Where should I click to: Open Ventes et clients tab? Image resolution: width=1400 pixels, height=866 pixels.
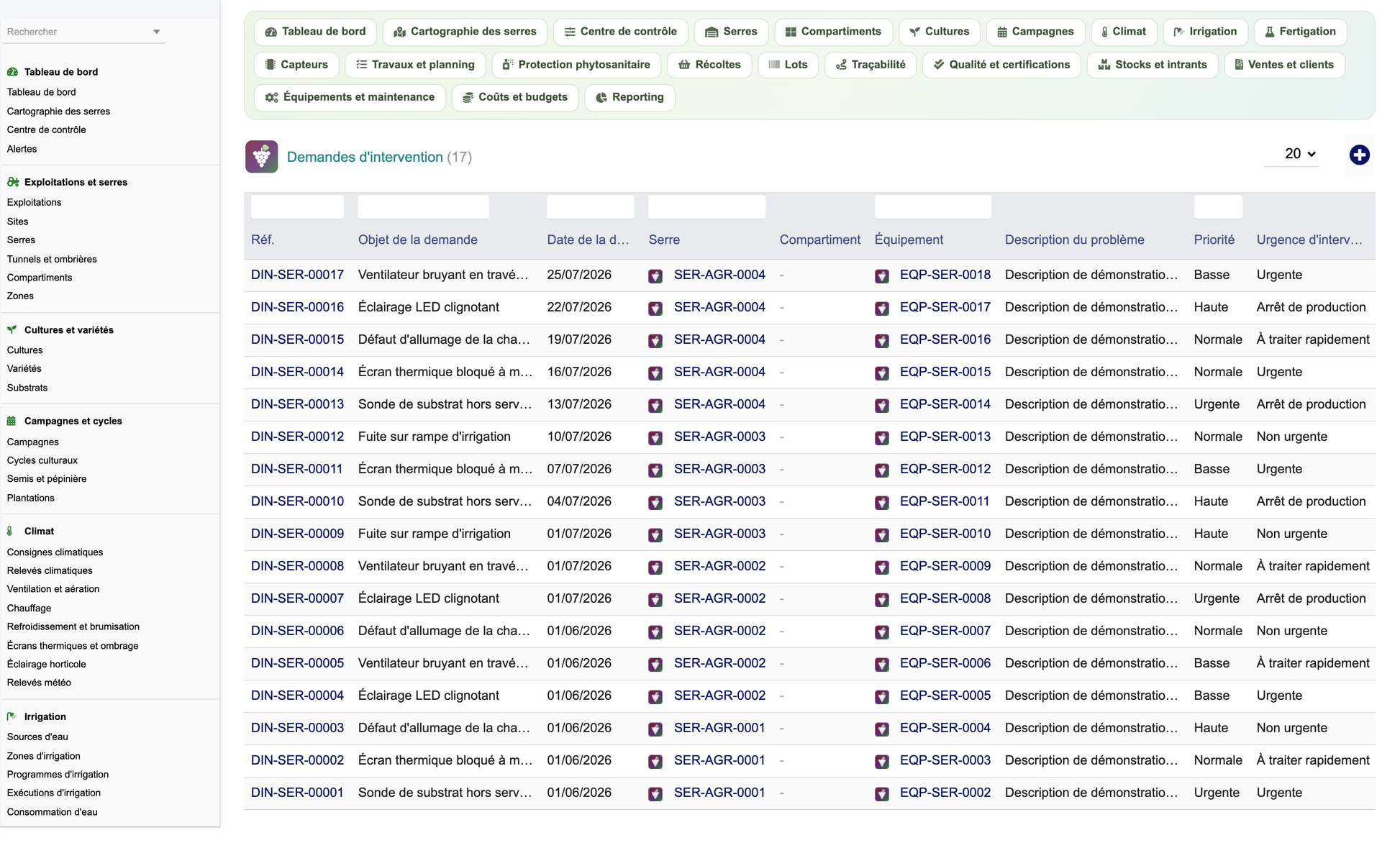(1283, 65)
